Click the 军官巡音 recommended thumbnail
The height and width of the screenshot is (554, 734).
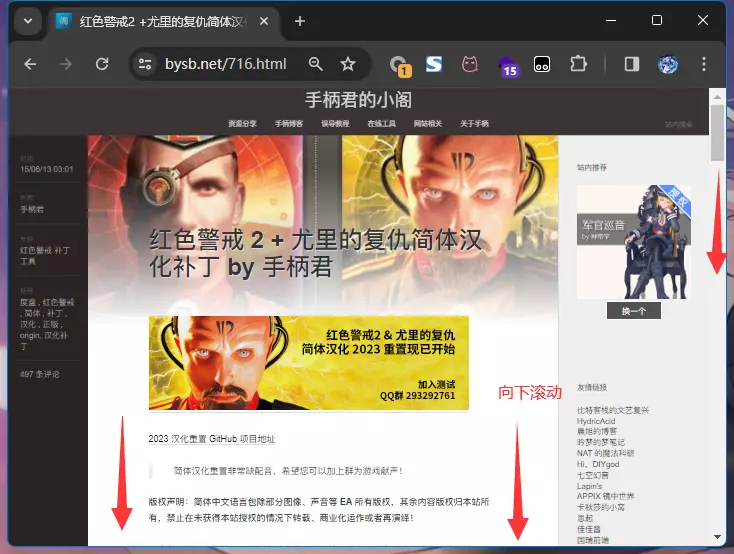634,242
